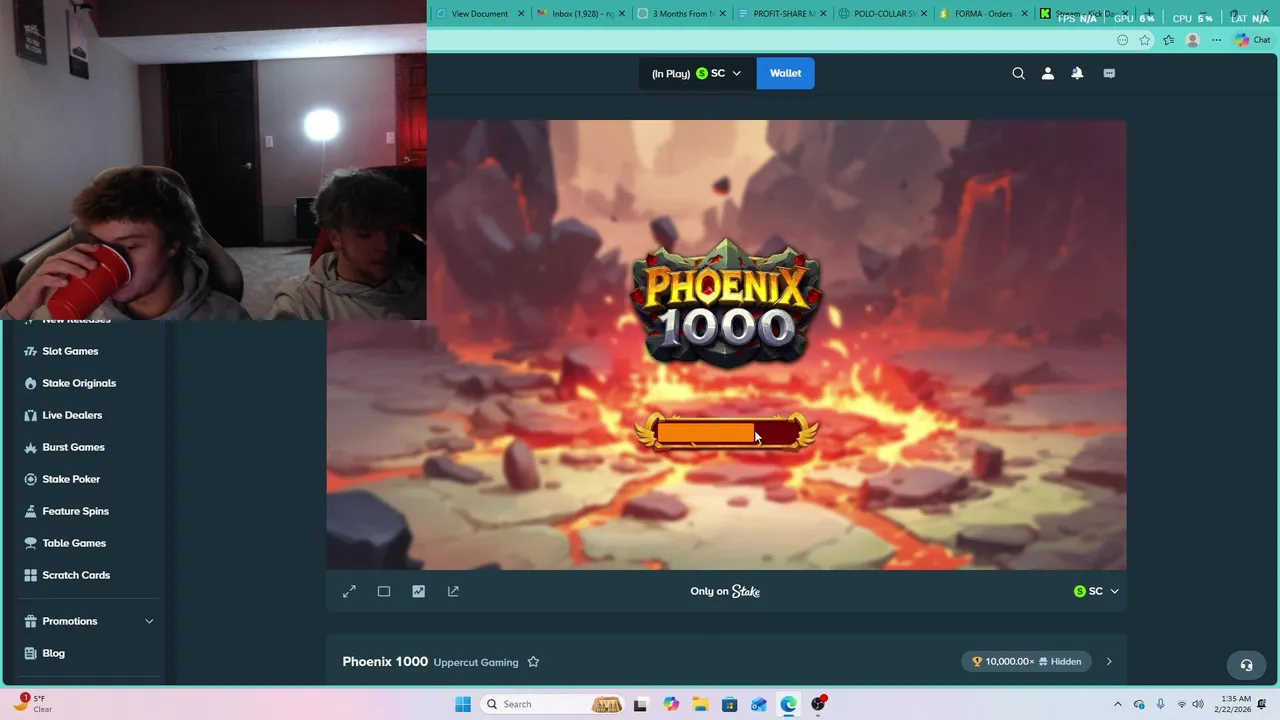Click the microphone tray icon
The height and width of the screenshot is (720, 1280).
[1160, 704]
